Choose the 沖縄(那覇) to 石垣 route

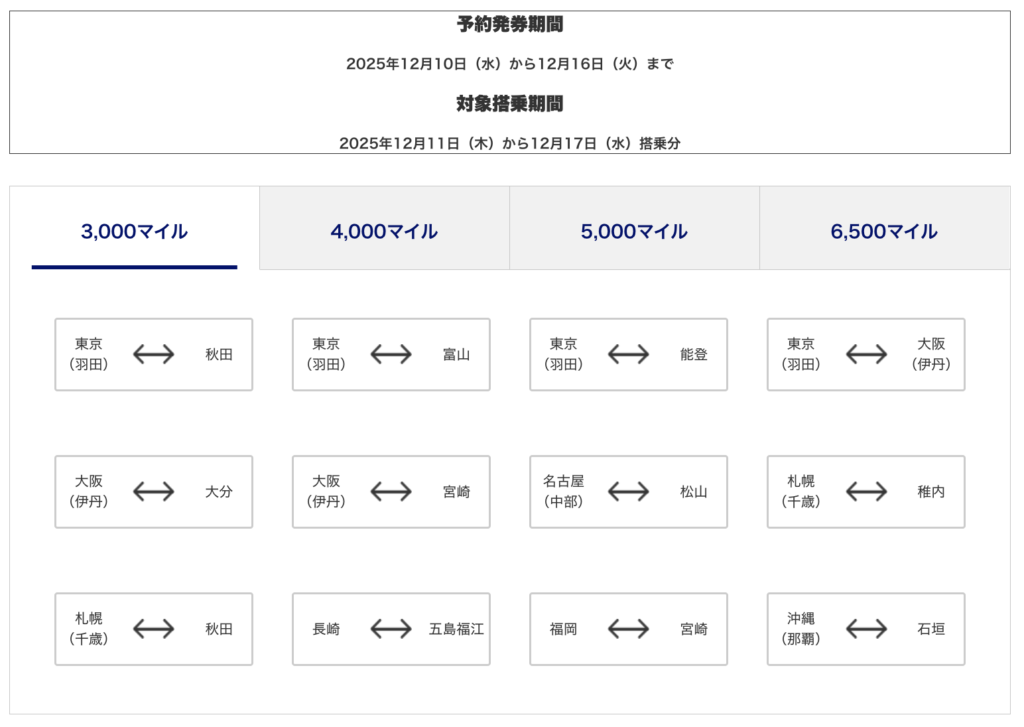pyautogui.click(x=866, y=629)
